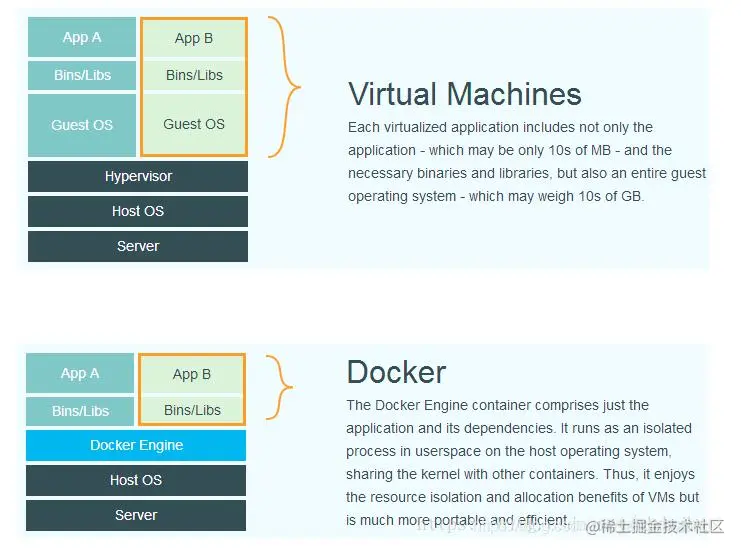Image resolution: width=741 pixels, height=552 pixels.
Task: Click the line 'sharing the kernel with other containers'
Action: (471, 474)
